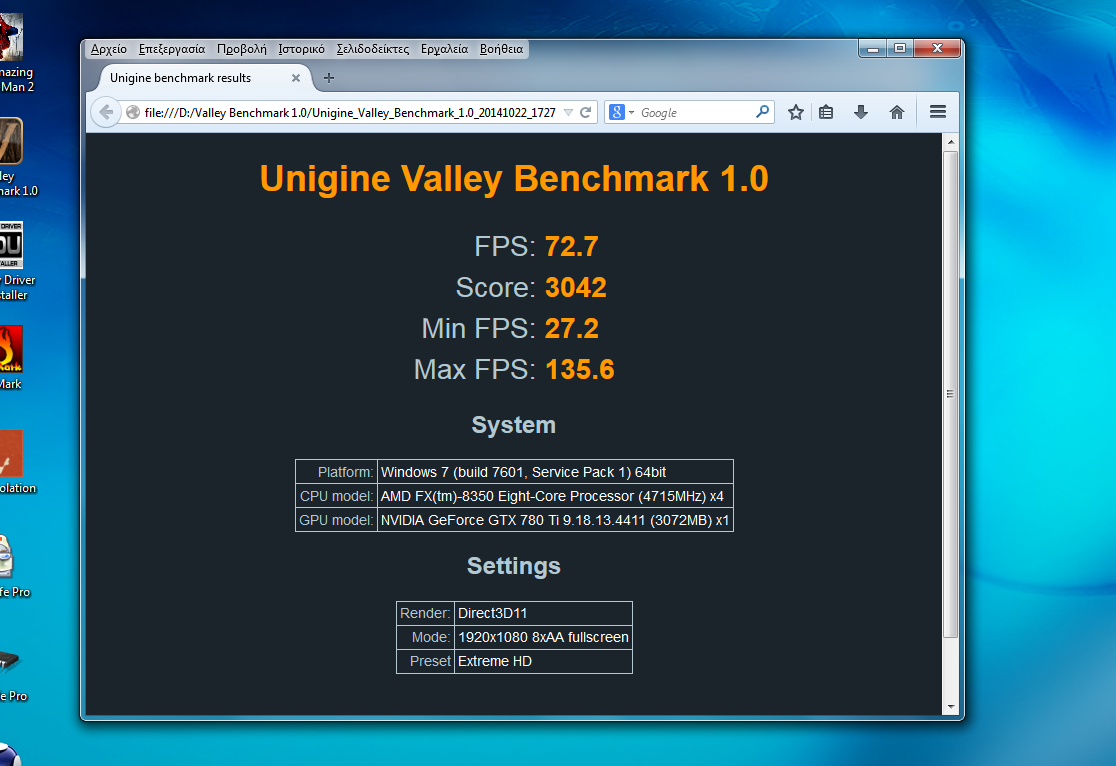Viewport: 1116px width, 766px height.
Task: Click the Reload page icon
Action: point(586,112)
